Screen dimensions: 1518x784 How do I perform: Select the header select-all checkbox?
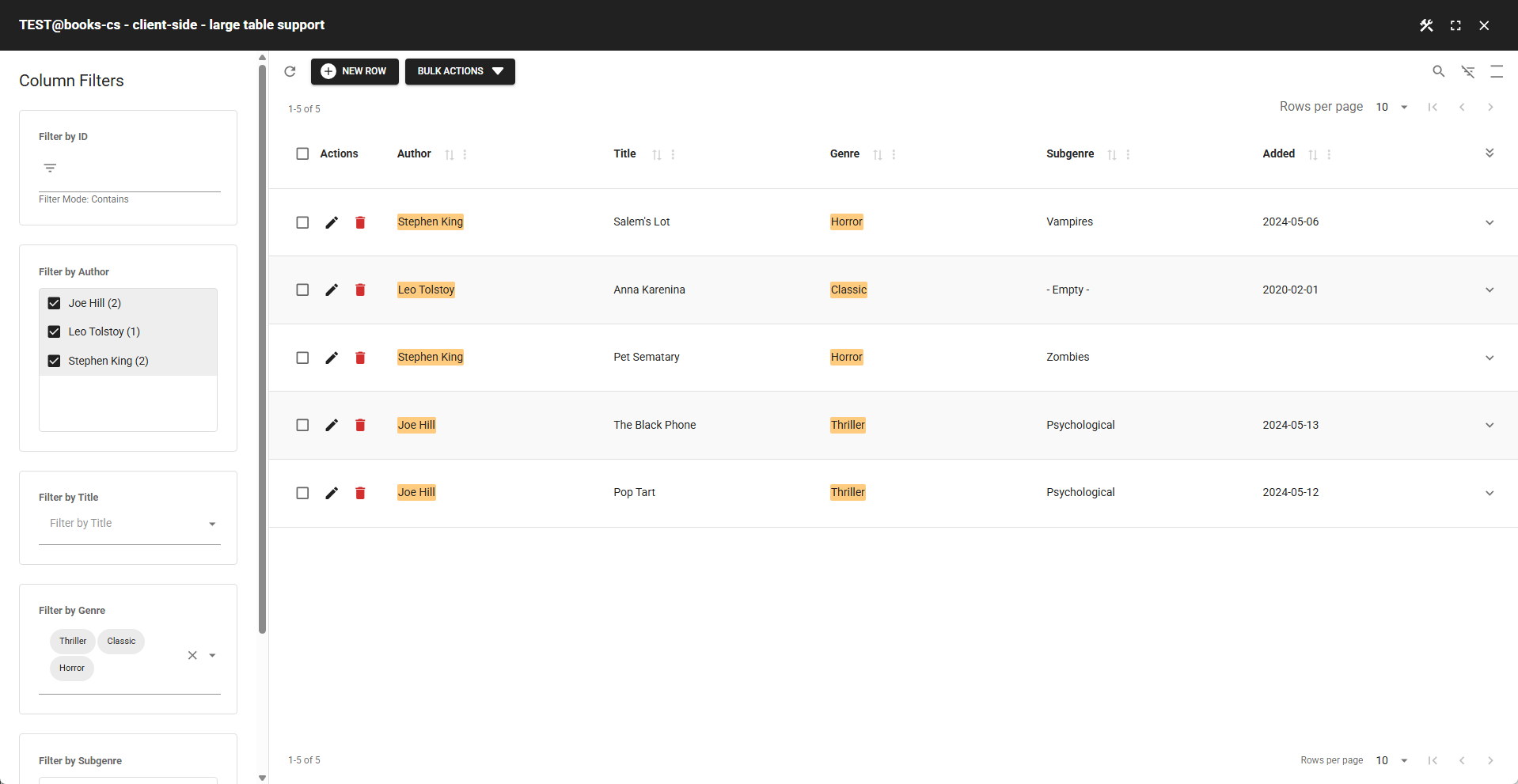click(x=302, y=153)
